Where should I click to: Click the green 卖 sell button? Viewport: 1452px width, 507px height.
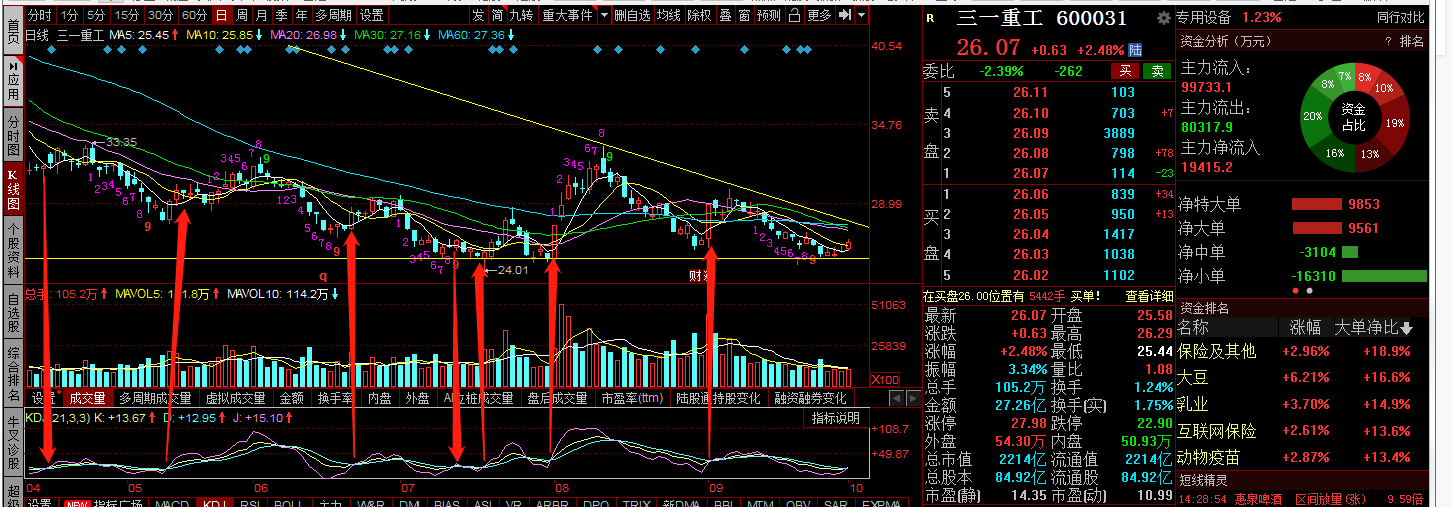1158,71
